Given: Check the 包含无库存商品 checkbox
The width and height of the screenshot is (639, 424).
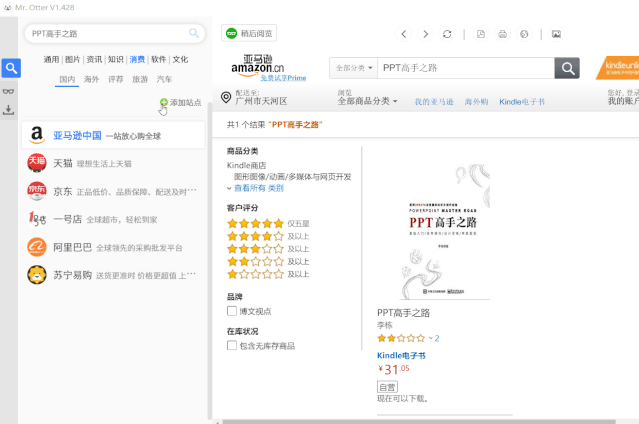Looking at the screenshot, I should pos(231,346).
